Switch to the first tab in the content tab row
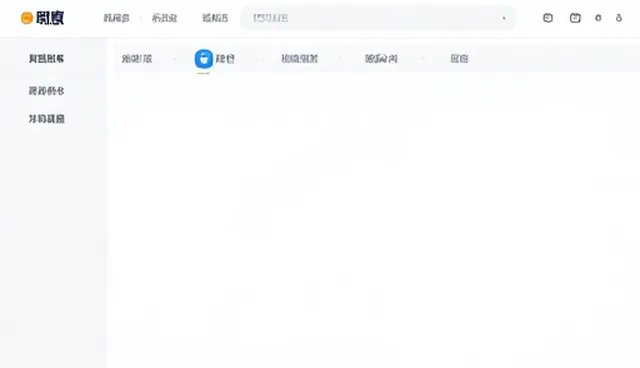The width and height of the screenshot is (640, 368). tap(137, 59)
